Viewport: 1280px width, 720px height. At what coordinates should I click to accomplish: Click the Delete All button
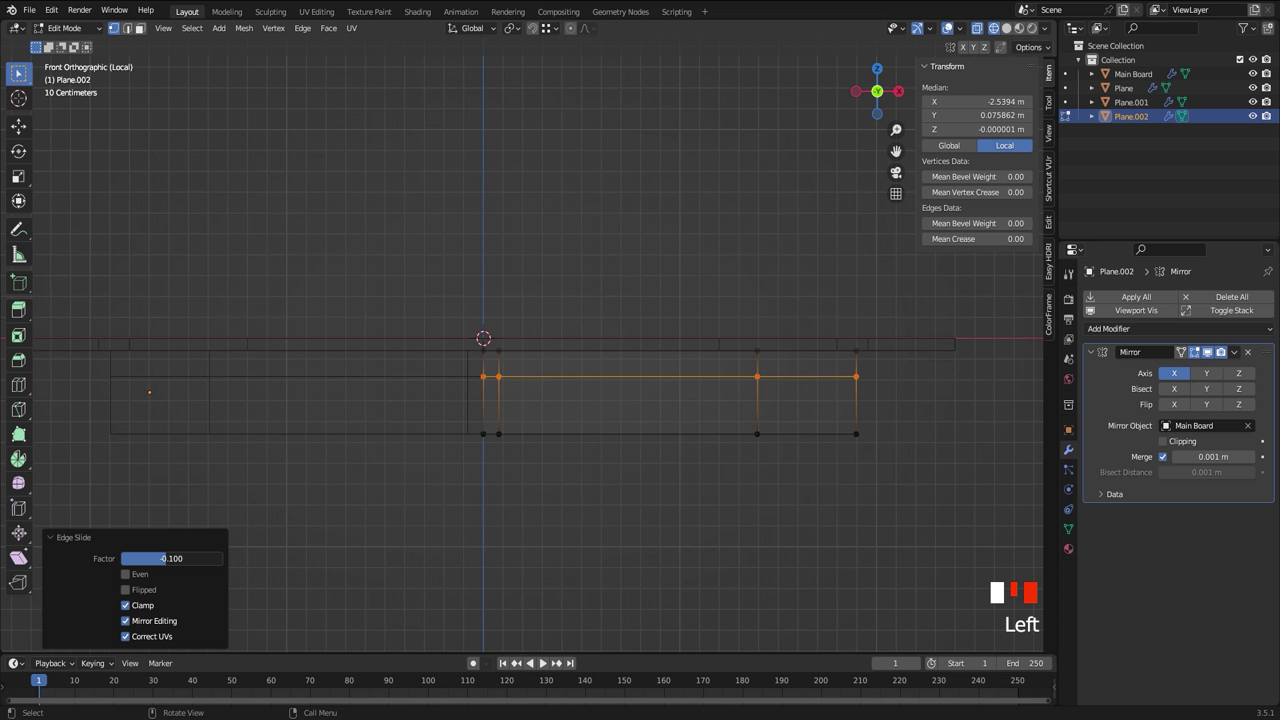(1224, 297)
